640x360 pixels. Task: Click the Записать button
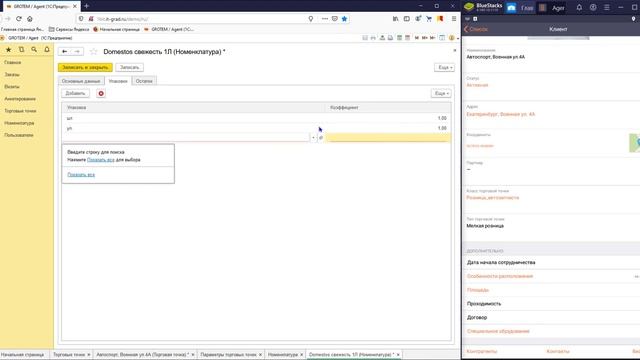(129, 67)
